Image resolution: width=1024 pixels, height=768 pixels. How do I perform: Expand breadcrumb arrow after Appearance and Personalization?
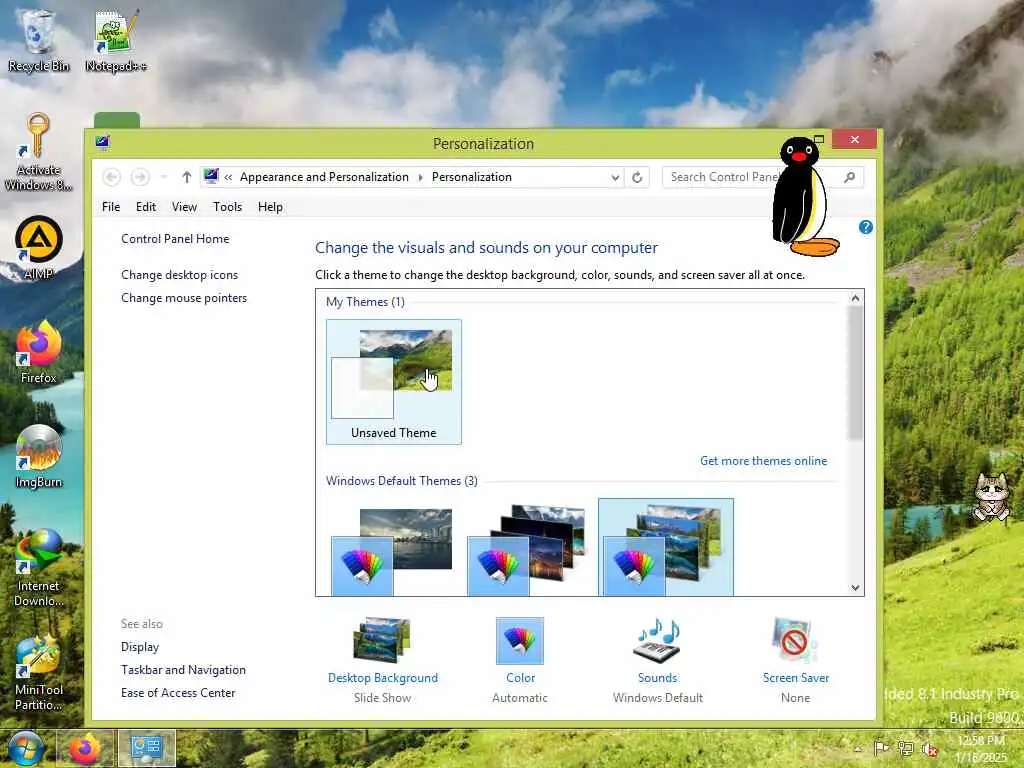pos(420,177)
